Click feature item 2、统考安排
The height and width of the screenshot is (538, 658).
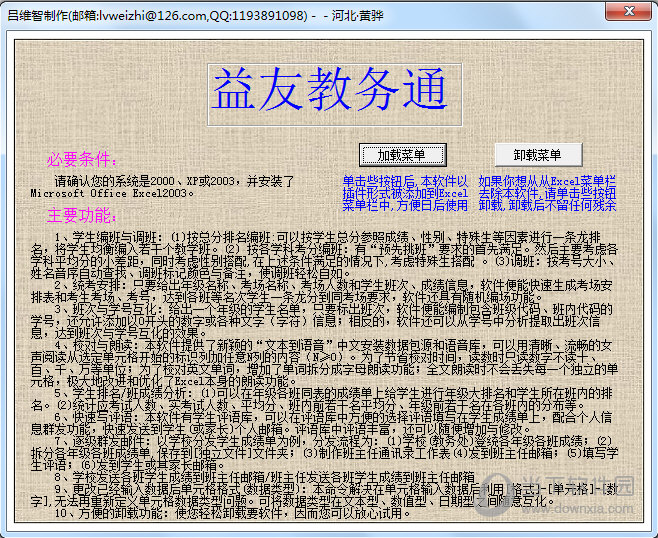(322, 291)
